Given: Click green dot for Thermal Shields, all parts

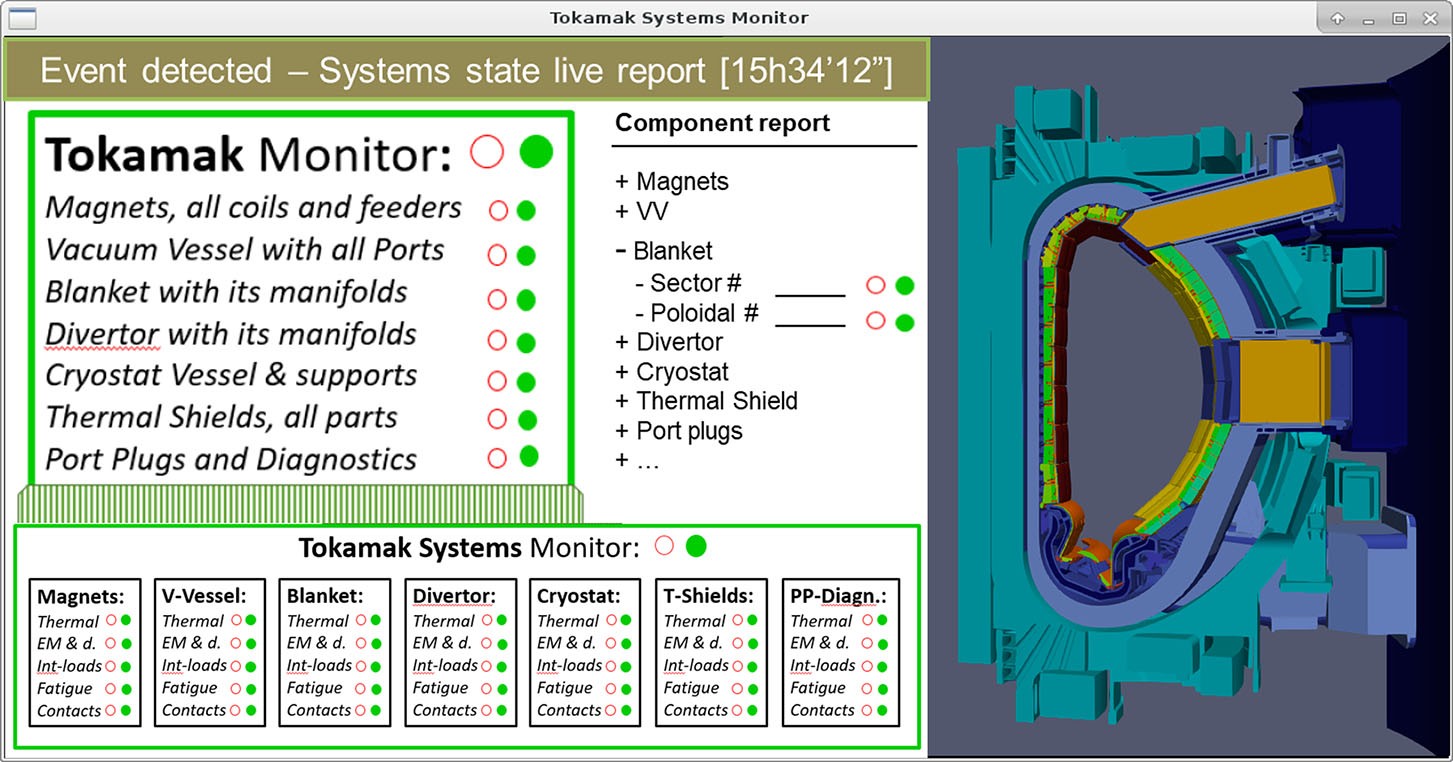Looking at the screenshot, I should 527,420.
